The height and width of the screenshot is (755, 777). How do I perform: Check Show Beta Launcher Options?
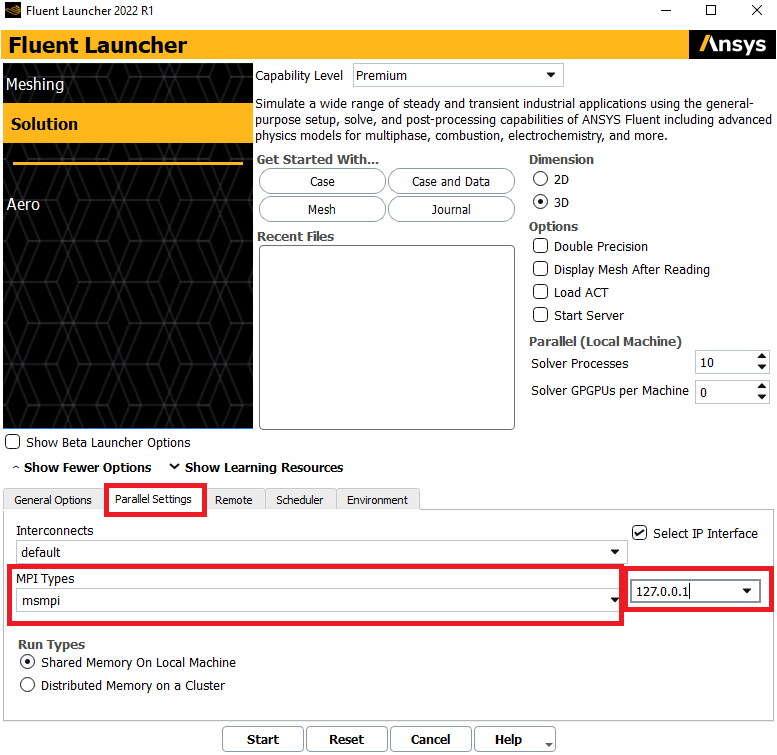[x=12, y=441]
